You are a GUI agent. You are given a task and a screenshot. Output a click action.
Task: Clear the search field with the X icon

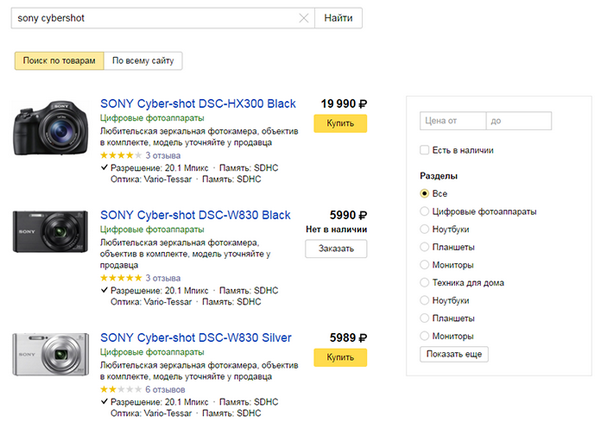(304, 18)
